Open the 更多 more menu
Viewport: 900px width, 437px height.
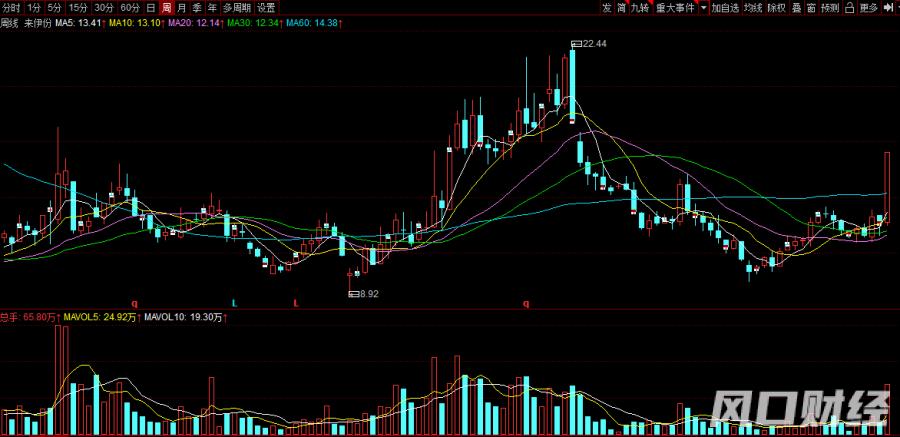coord(869,8)
